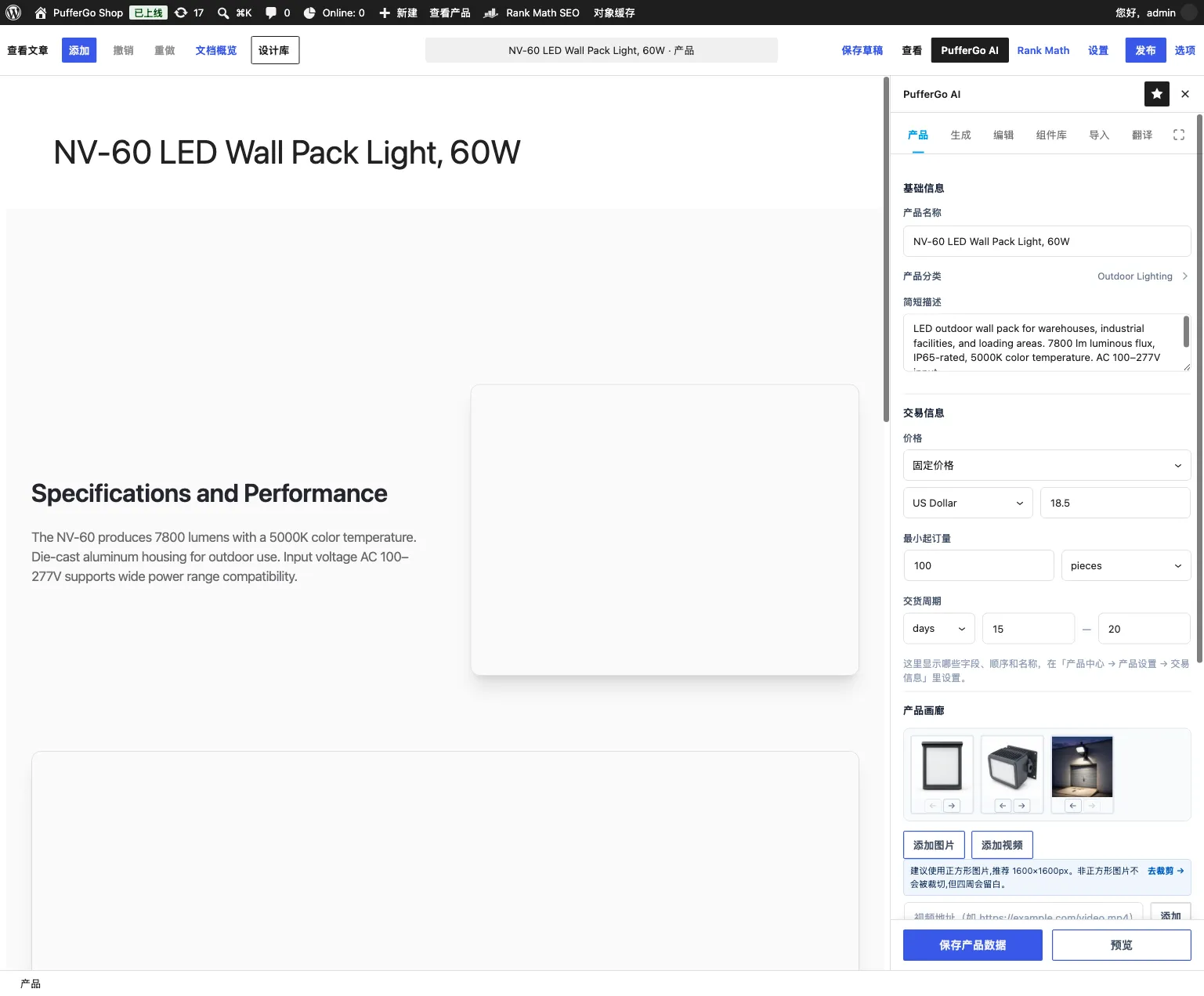
Task: Click the 添加视频 button
Action: 1002,845
